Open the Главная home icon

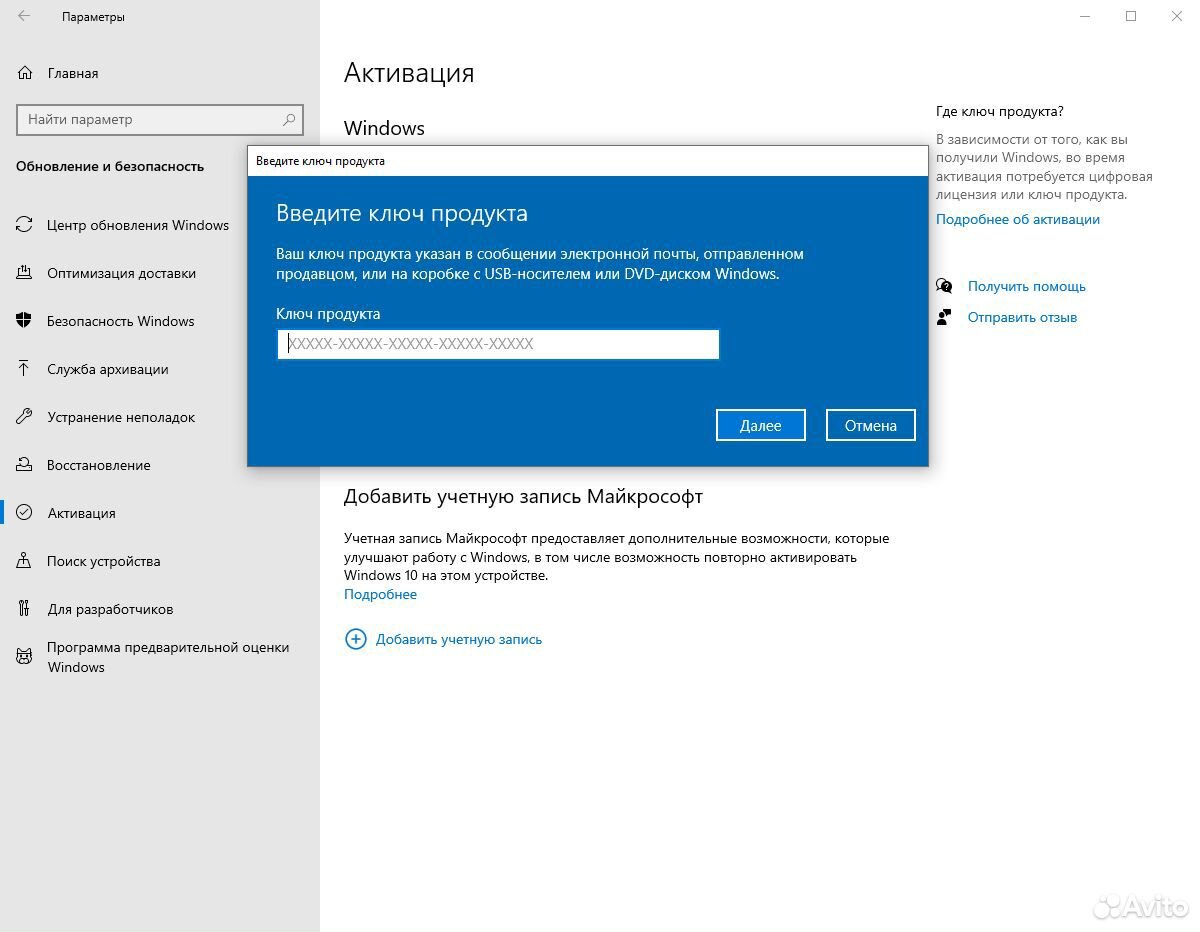click(24, 73)
